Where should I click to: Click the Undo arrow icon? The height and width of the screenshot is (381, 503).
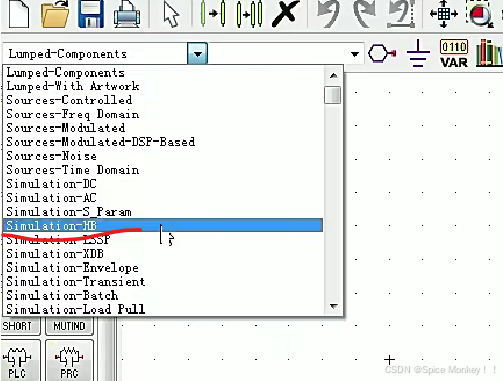pos(328,14)
